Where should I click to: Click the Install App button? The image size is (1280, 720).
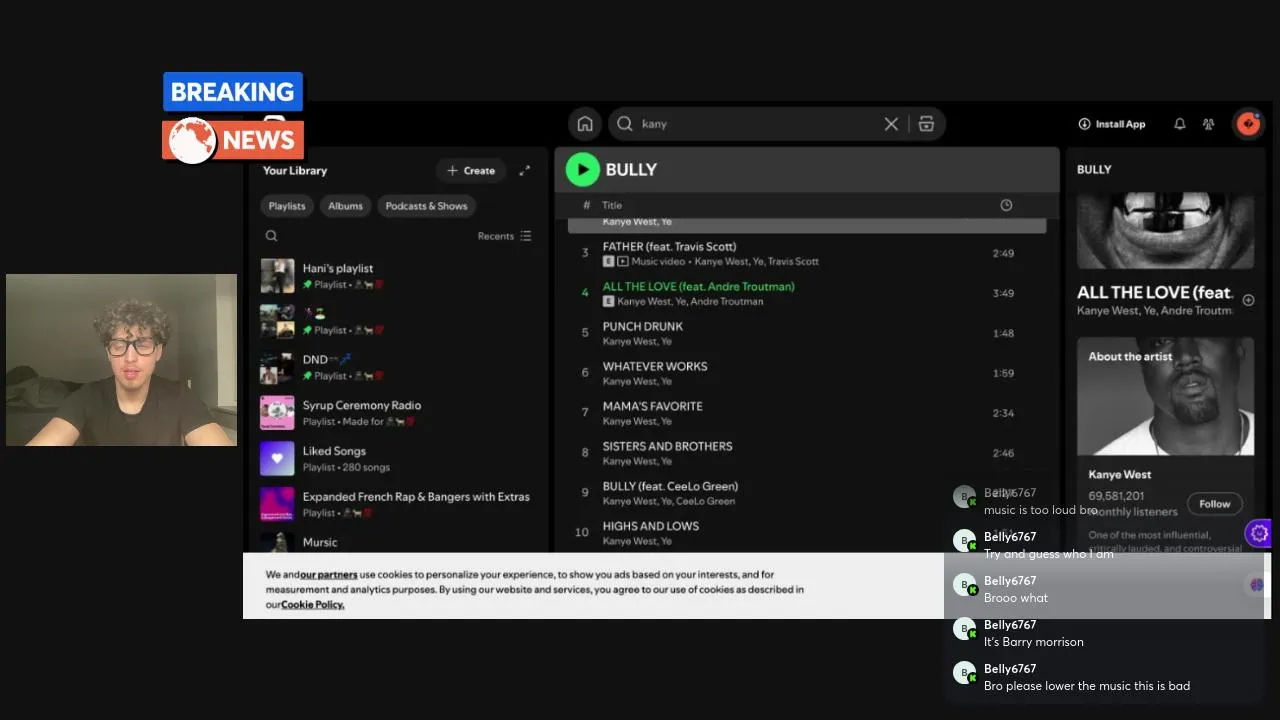pyautogui.click(x=1112, y=124)
